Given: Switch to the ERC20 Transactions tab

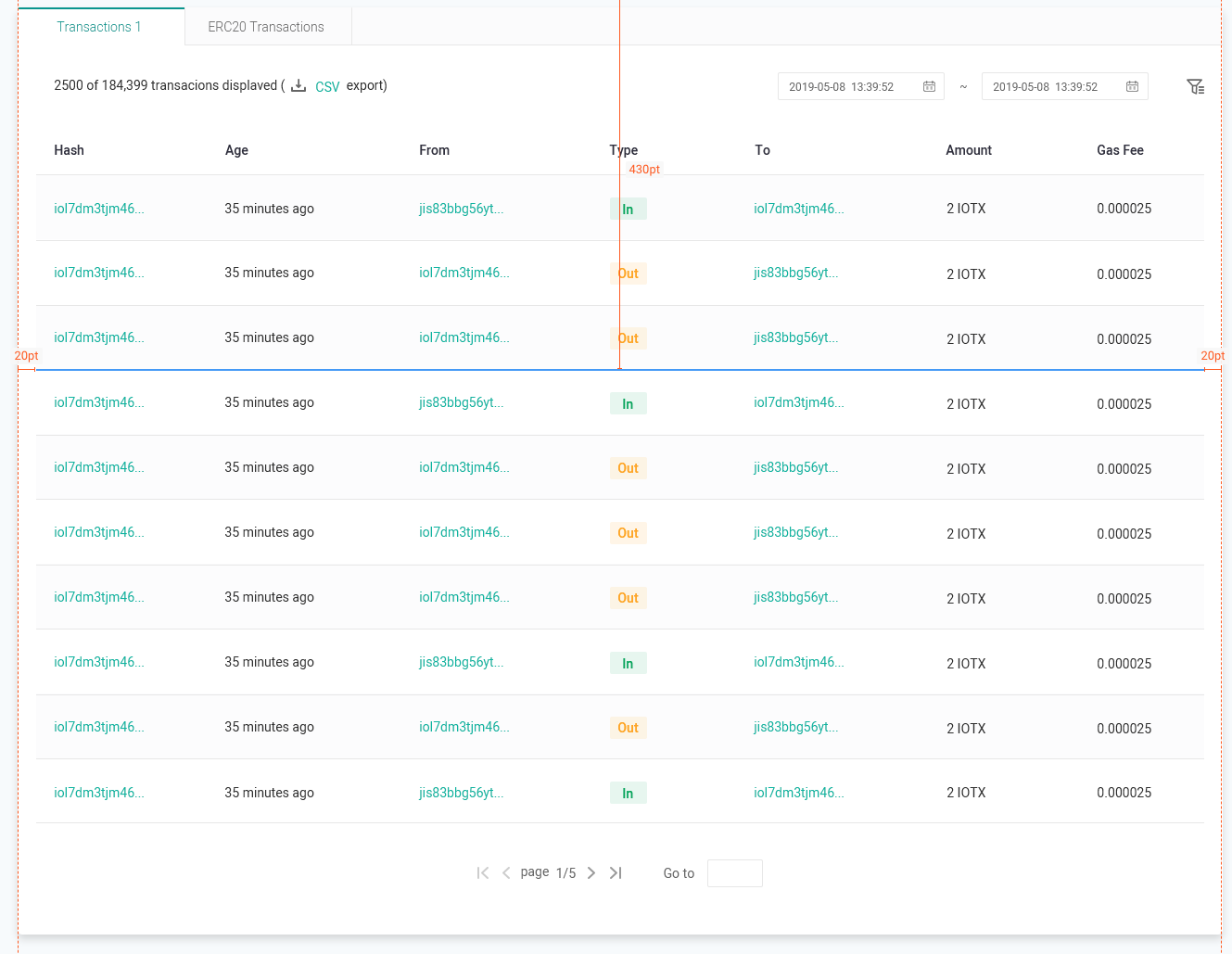Looking at the screenshot, I should pos(268,27).
